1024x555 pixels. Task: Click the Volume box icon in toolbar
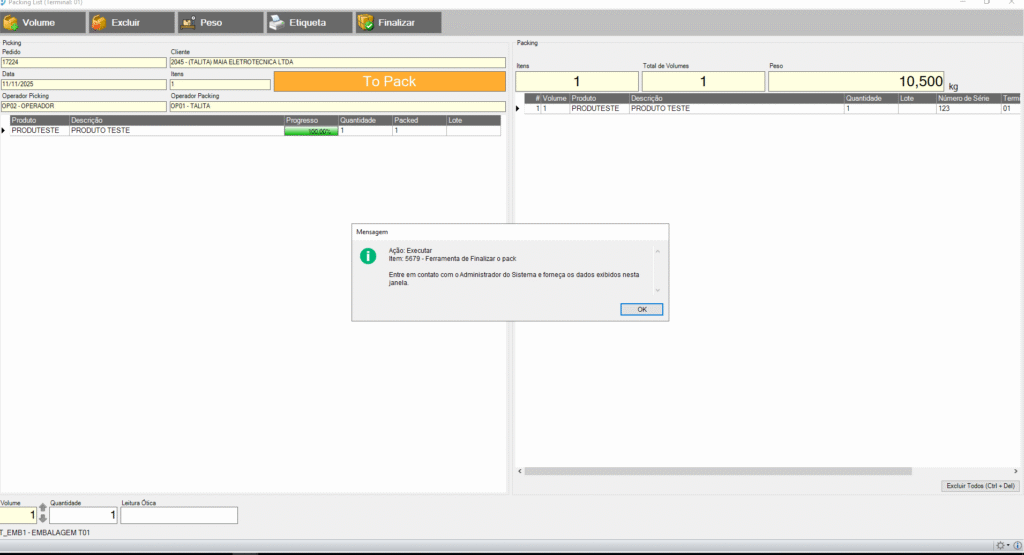[x=11, y=22]
